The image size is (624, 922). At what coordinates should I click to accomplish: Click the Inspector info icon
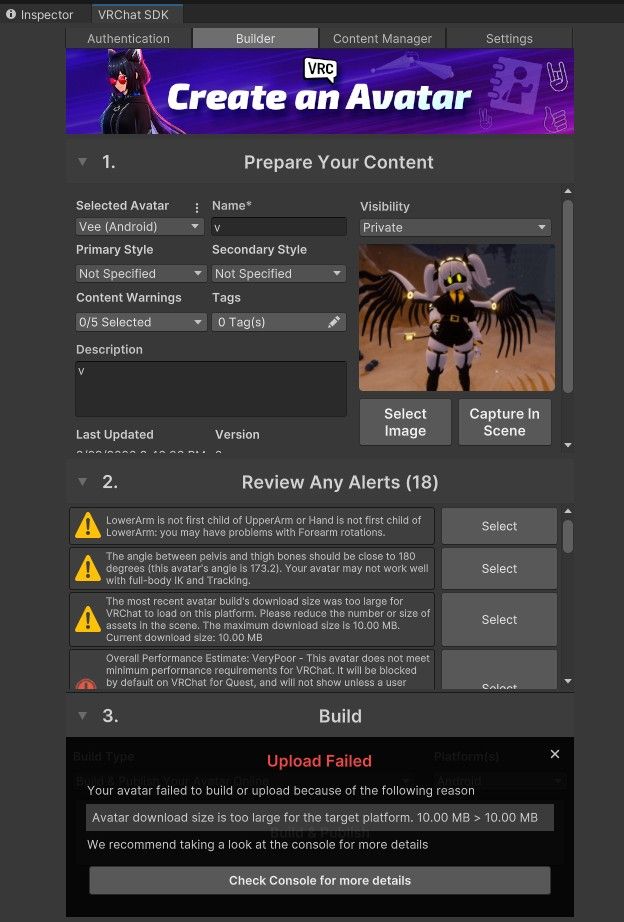pos(11,14)
